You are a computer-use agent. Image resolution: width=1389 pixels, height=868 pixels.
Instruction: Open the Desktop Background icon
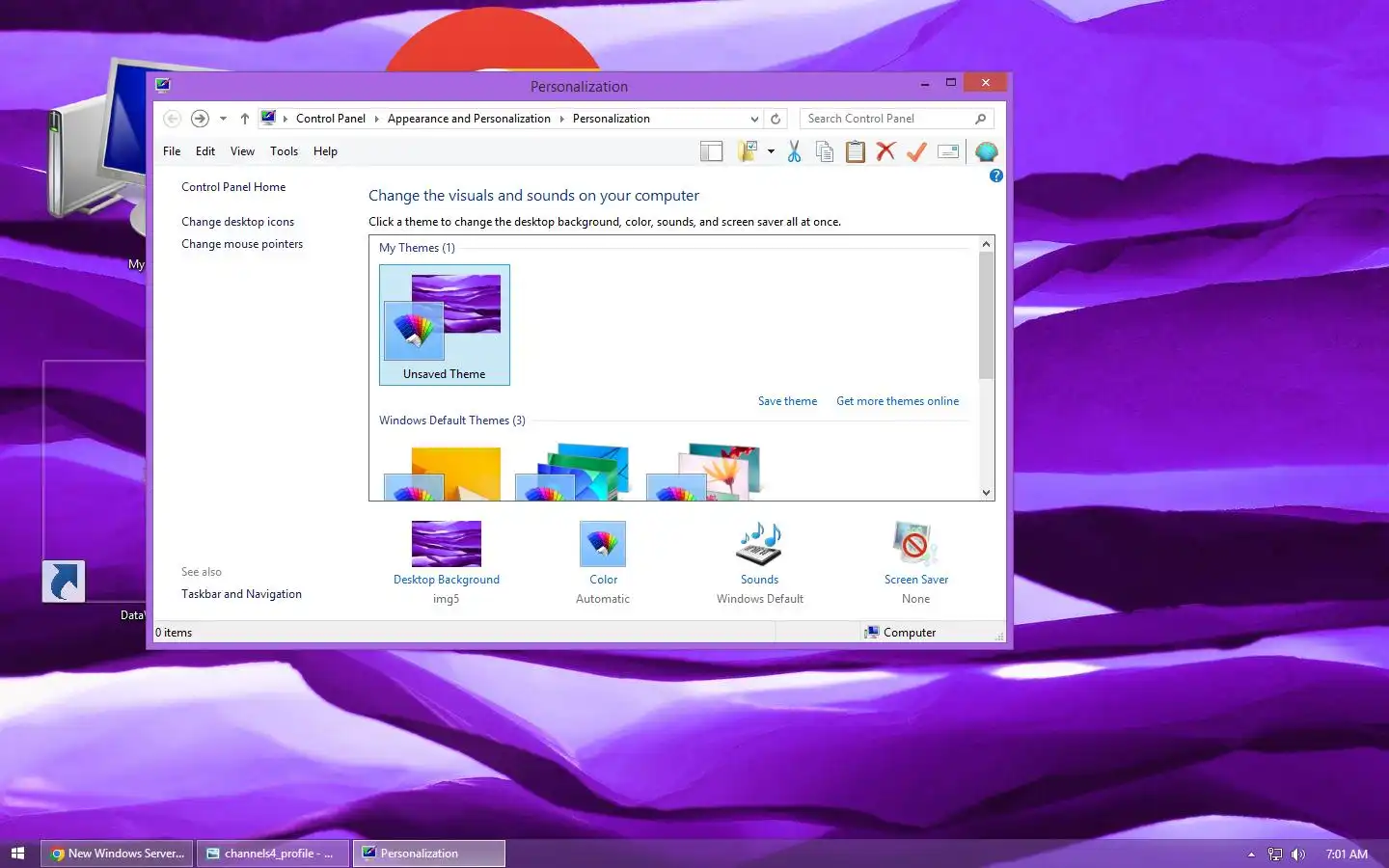[446, 544]
